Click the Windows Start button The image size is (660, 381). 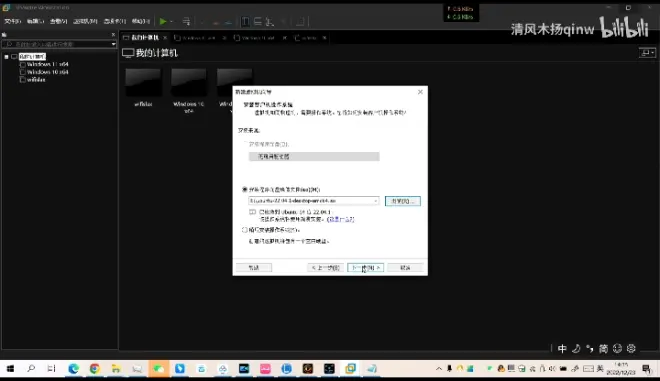[x=10, y=369]
